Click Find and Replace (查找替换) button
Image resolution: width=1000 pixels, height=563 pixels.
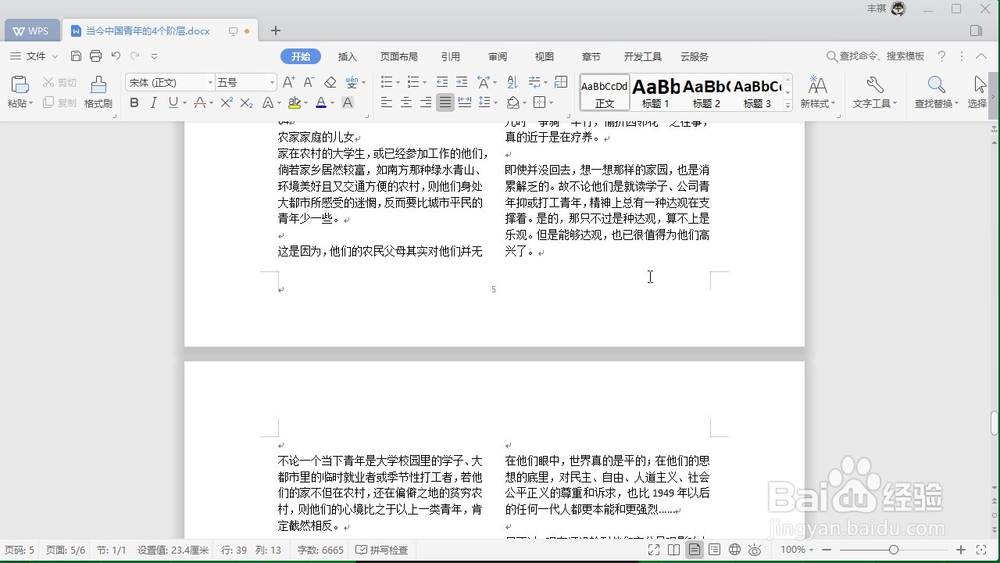936,92
